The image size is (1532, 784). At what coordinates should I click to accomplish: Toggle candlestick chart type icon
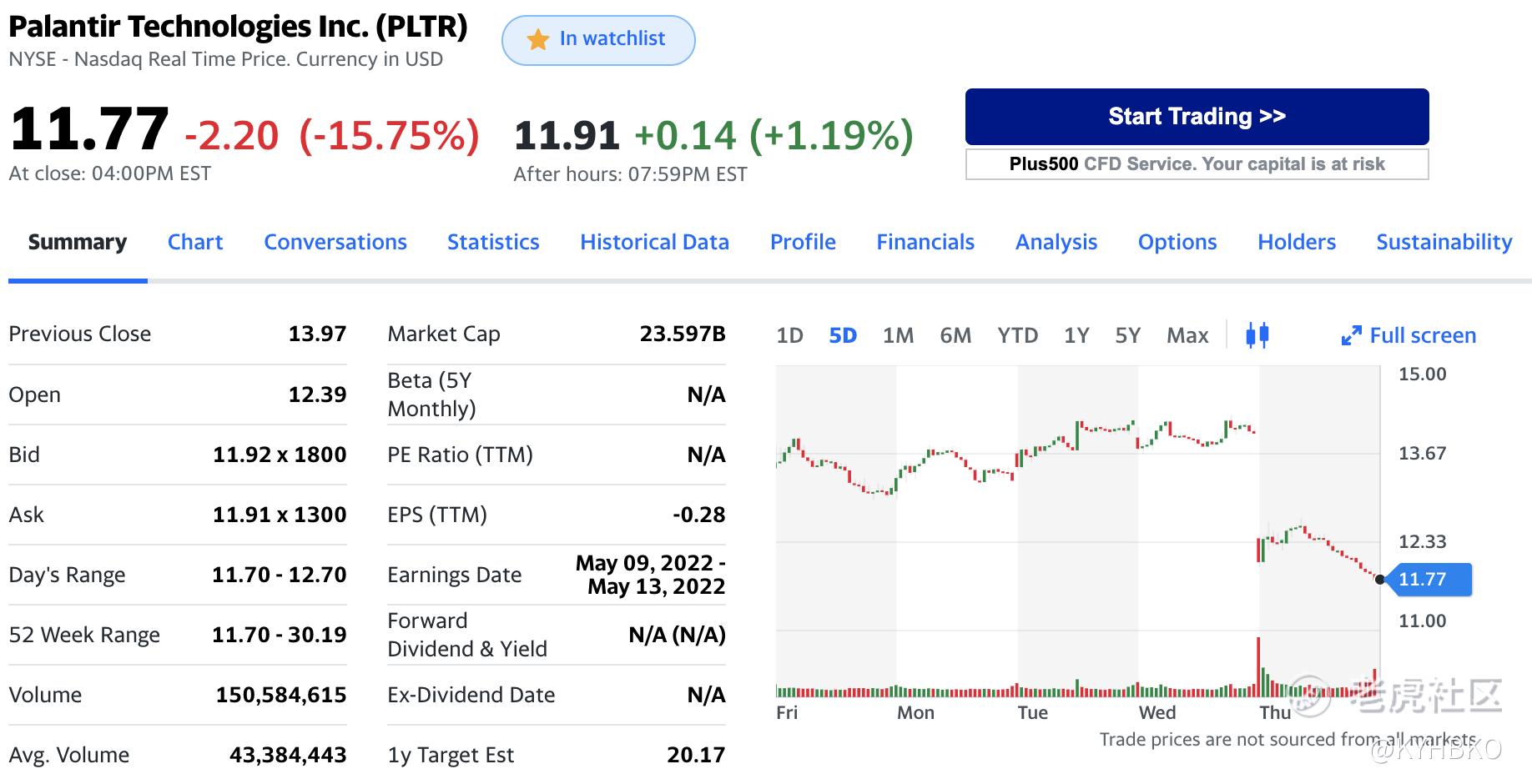1257,335
